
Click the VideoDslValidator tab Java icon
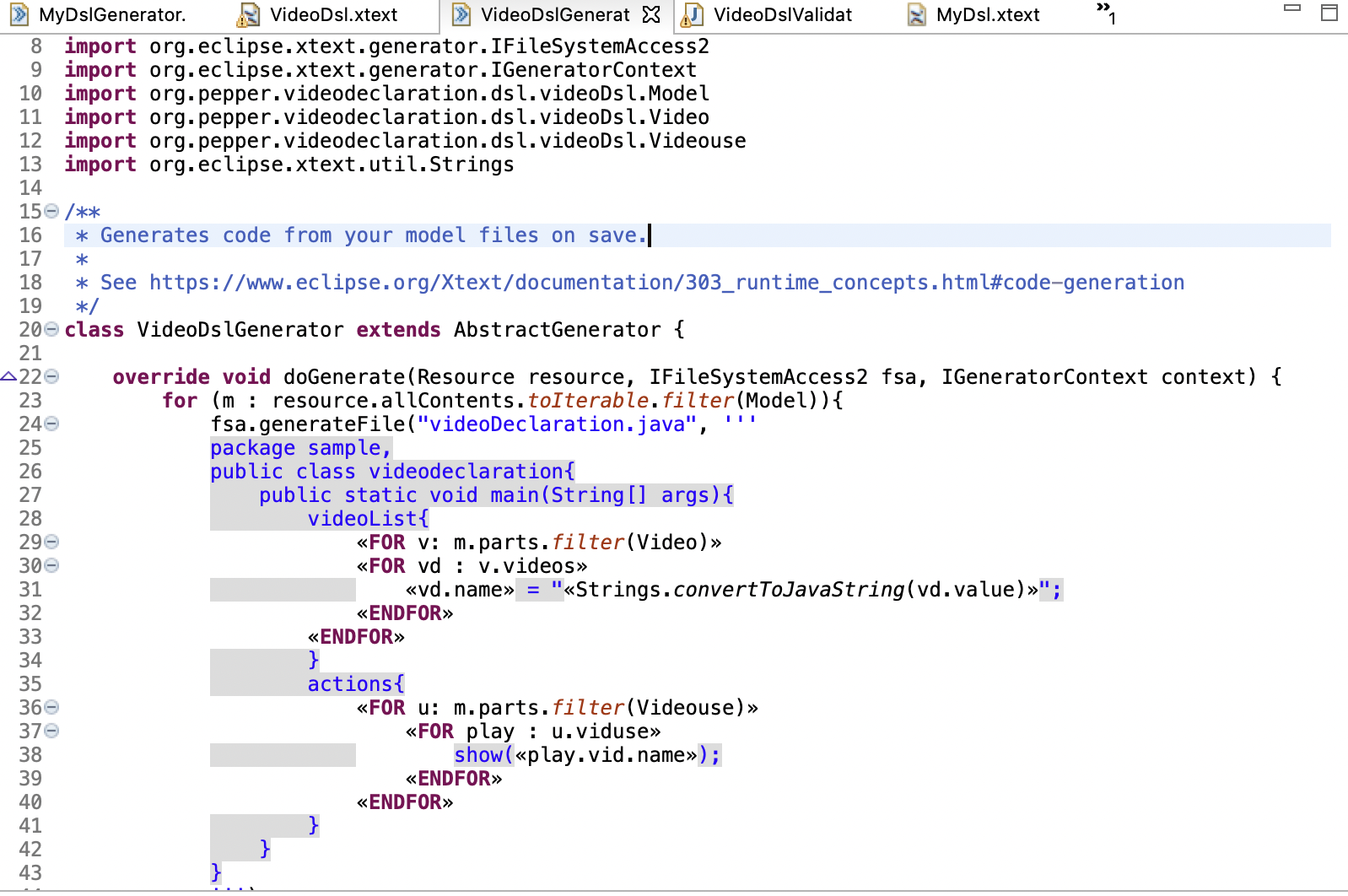693,14
